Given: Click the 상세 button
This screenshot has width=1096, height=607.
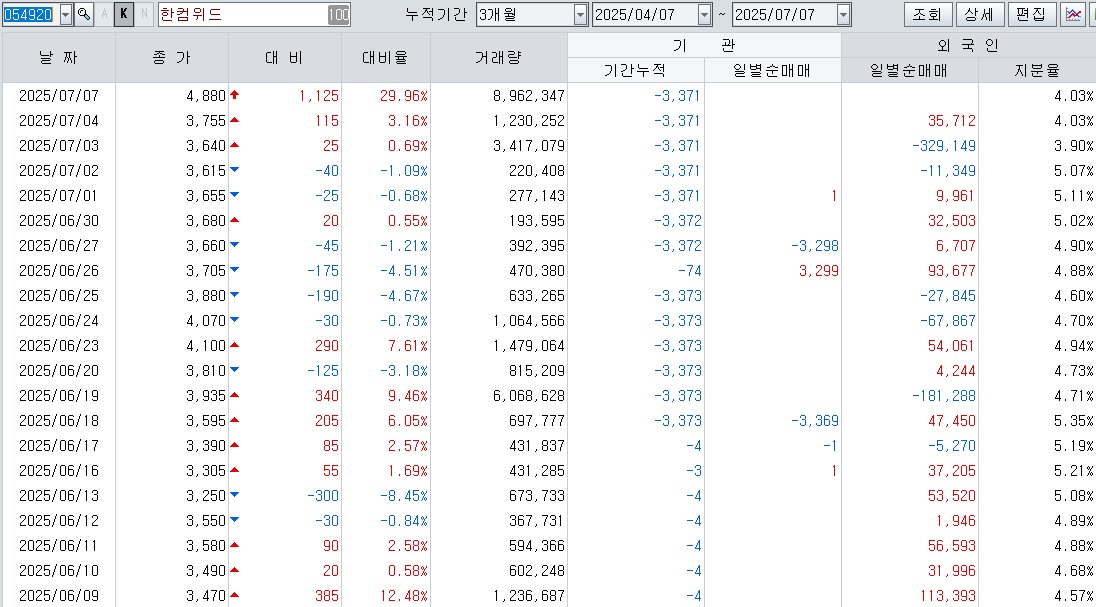Looking at the screenshot, I should point(979,14).
